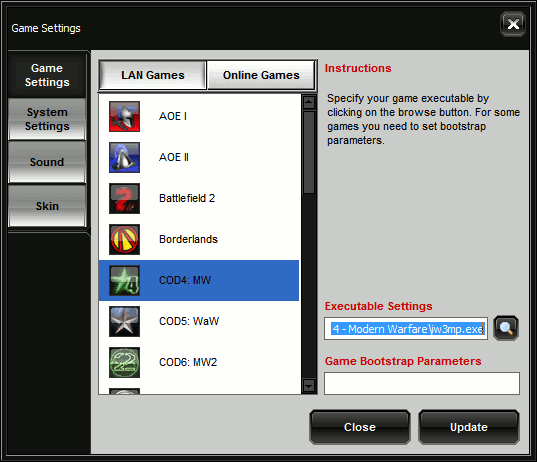Click the game list scroll up arrow
Image resolution: width=537 pixels, height=462 pixels.
click(x=309, y=102)
